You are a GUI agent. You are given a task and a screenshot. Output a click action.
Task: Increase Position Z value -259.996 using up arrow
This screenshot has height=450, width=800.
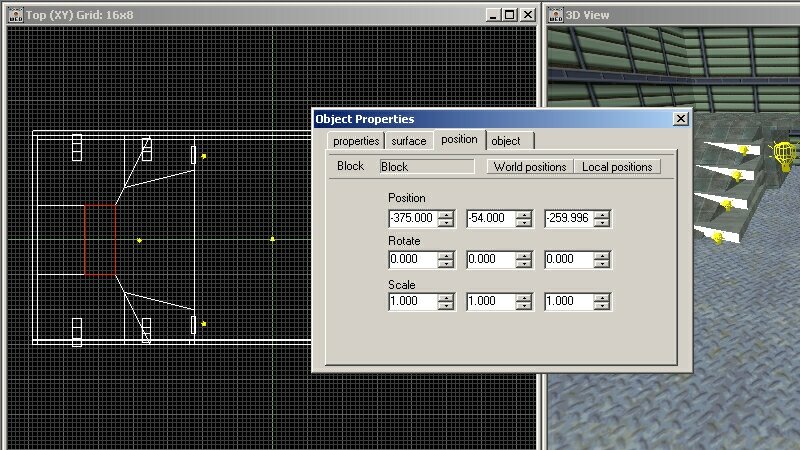[602, 214]
